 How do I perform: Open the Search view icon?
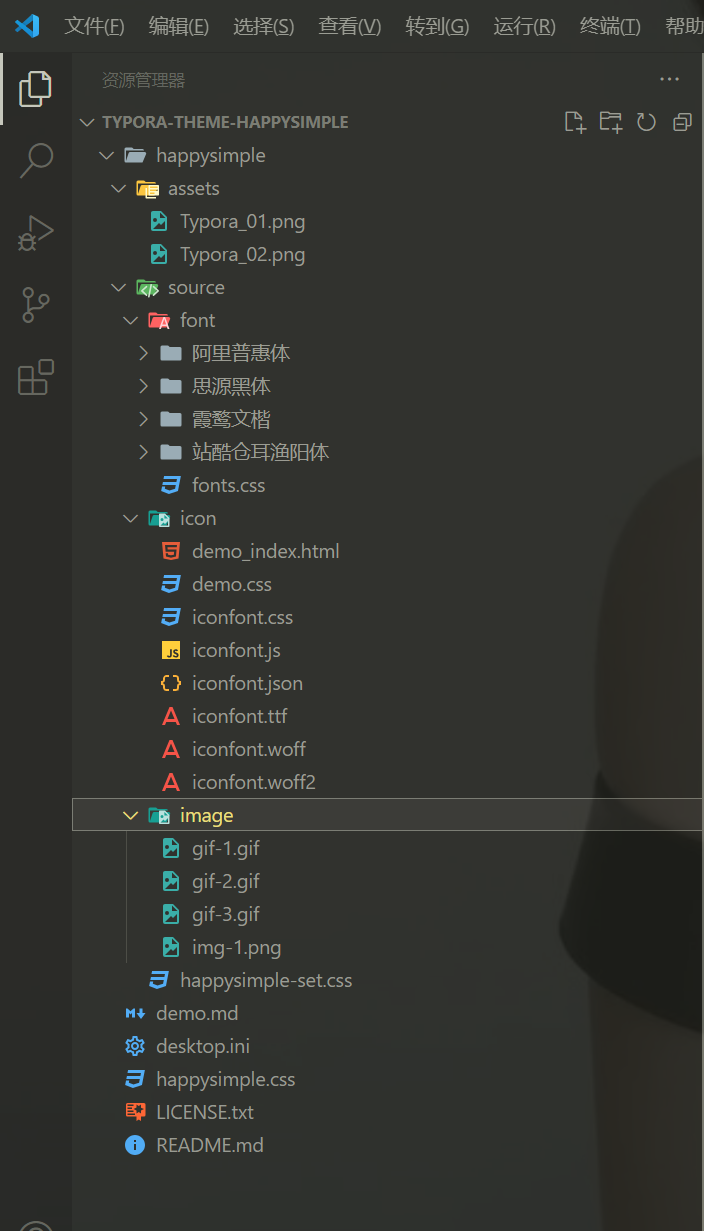click(36, 160)
